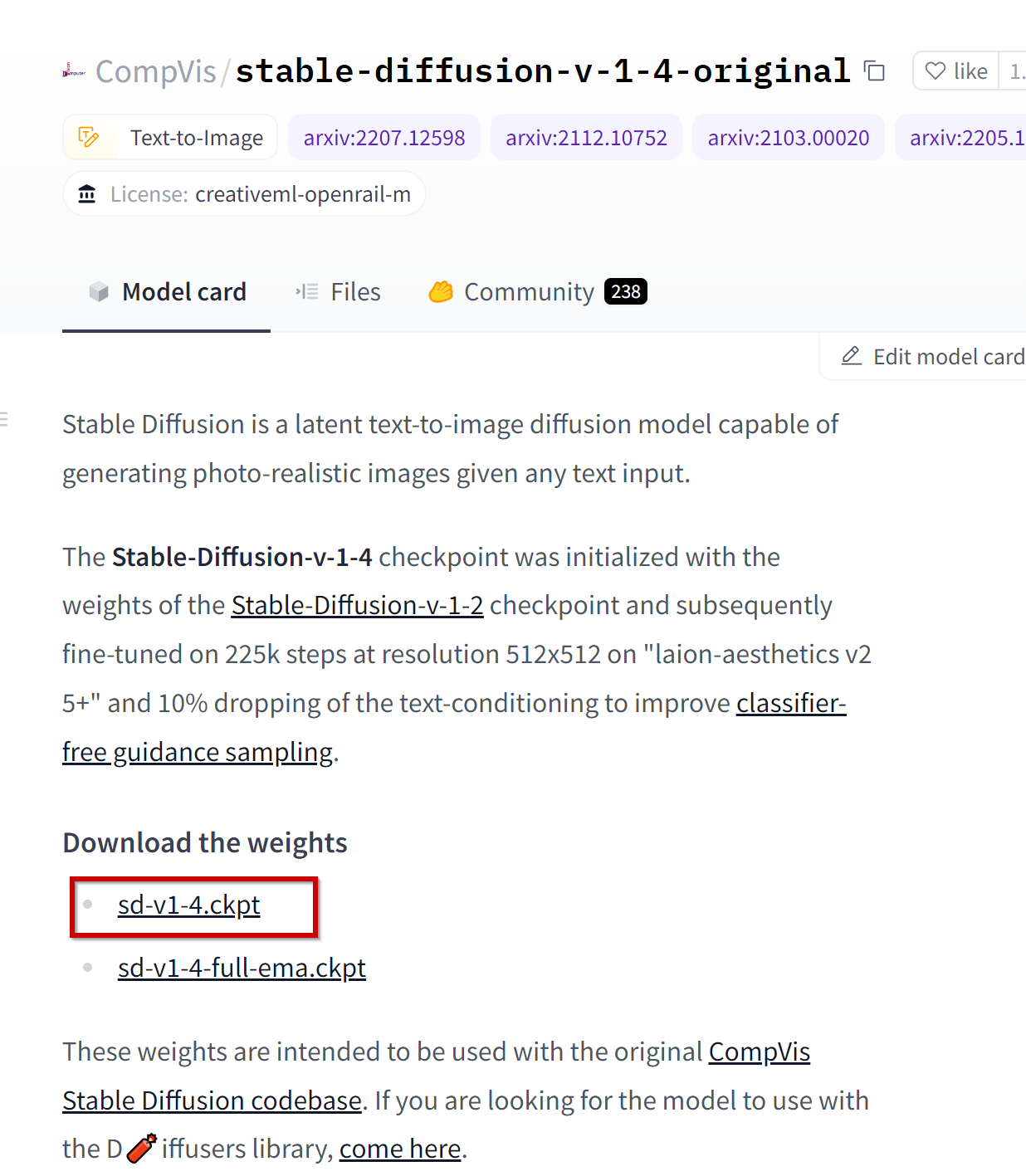Click the heart like icon
Screen dimensions: 1026x1176
coord(936,71)
